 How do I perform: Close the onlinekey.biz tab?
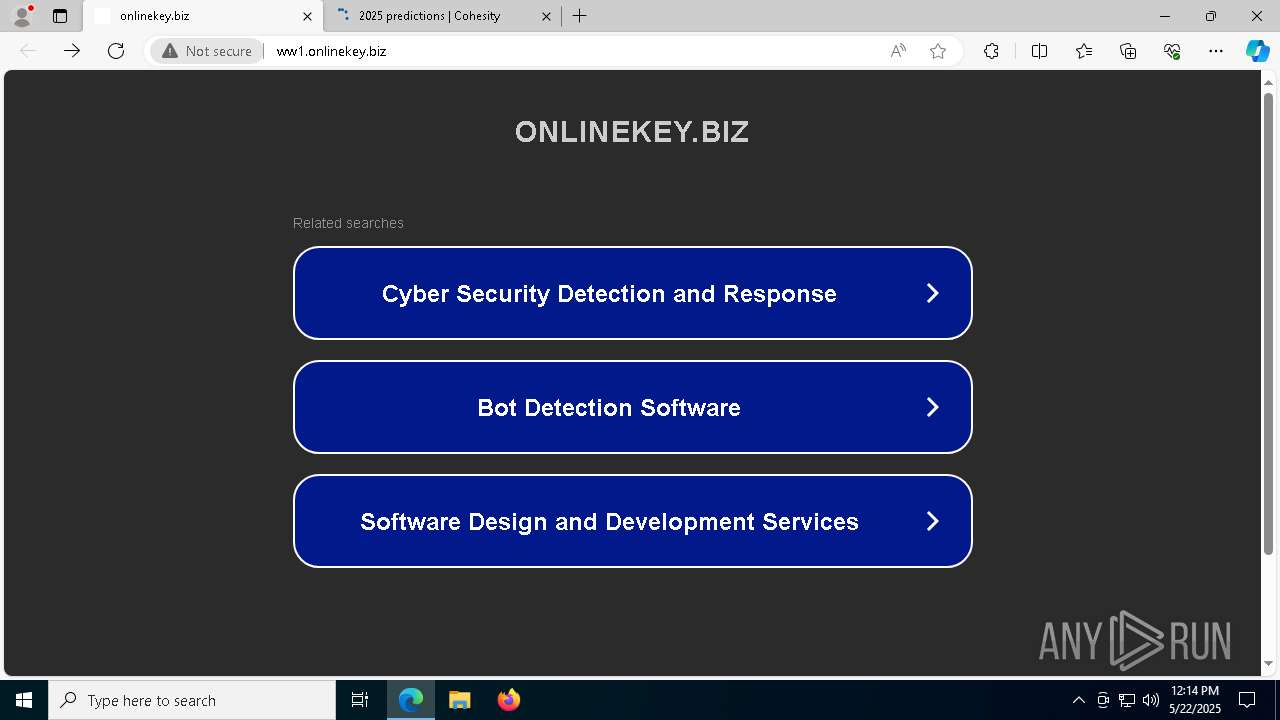[x=307, y=16]
